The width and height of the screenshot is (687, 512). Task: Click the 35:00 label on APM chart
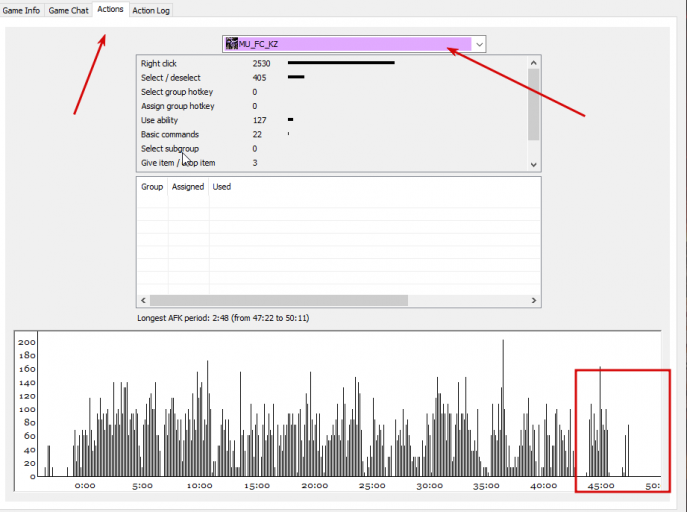coord(486,486)
